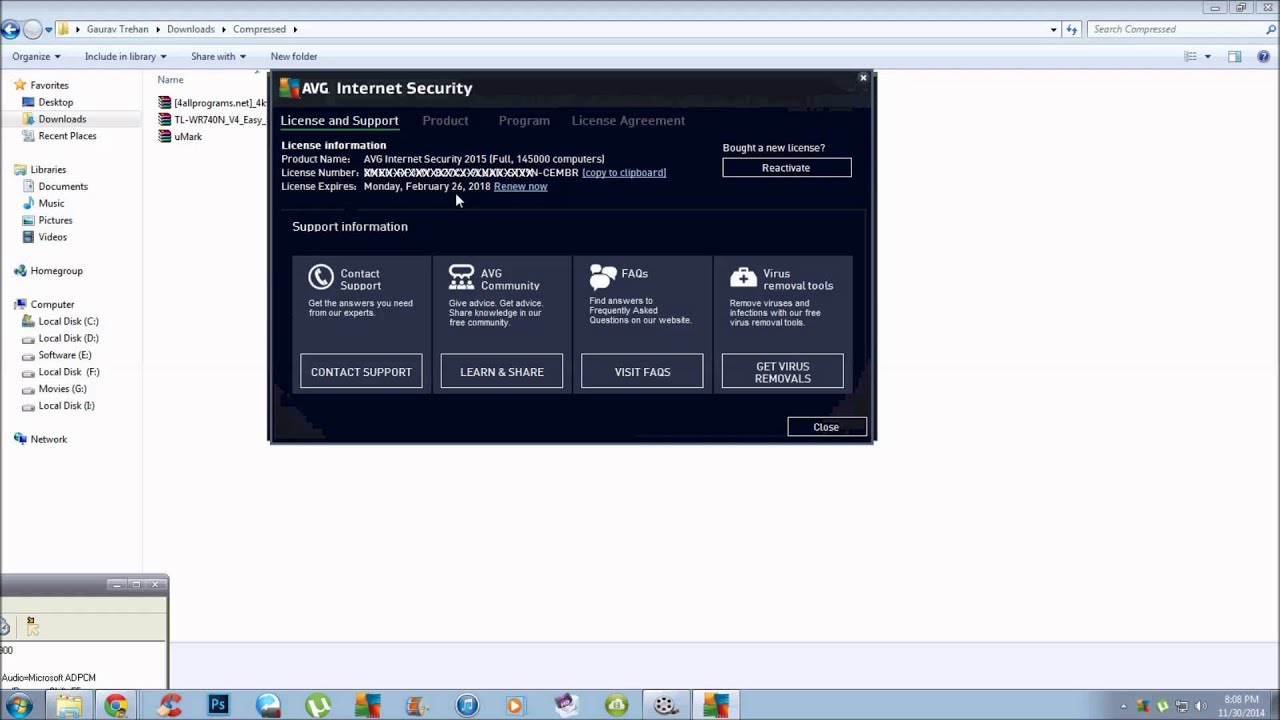The height and width of the screenshot is (720, 1280).
Task: Click the copy to clipboard link
Action: coord(624,173)
